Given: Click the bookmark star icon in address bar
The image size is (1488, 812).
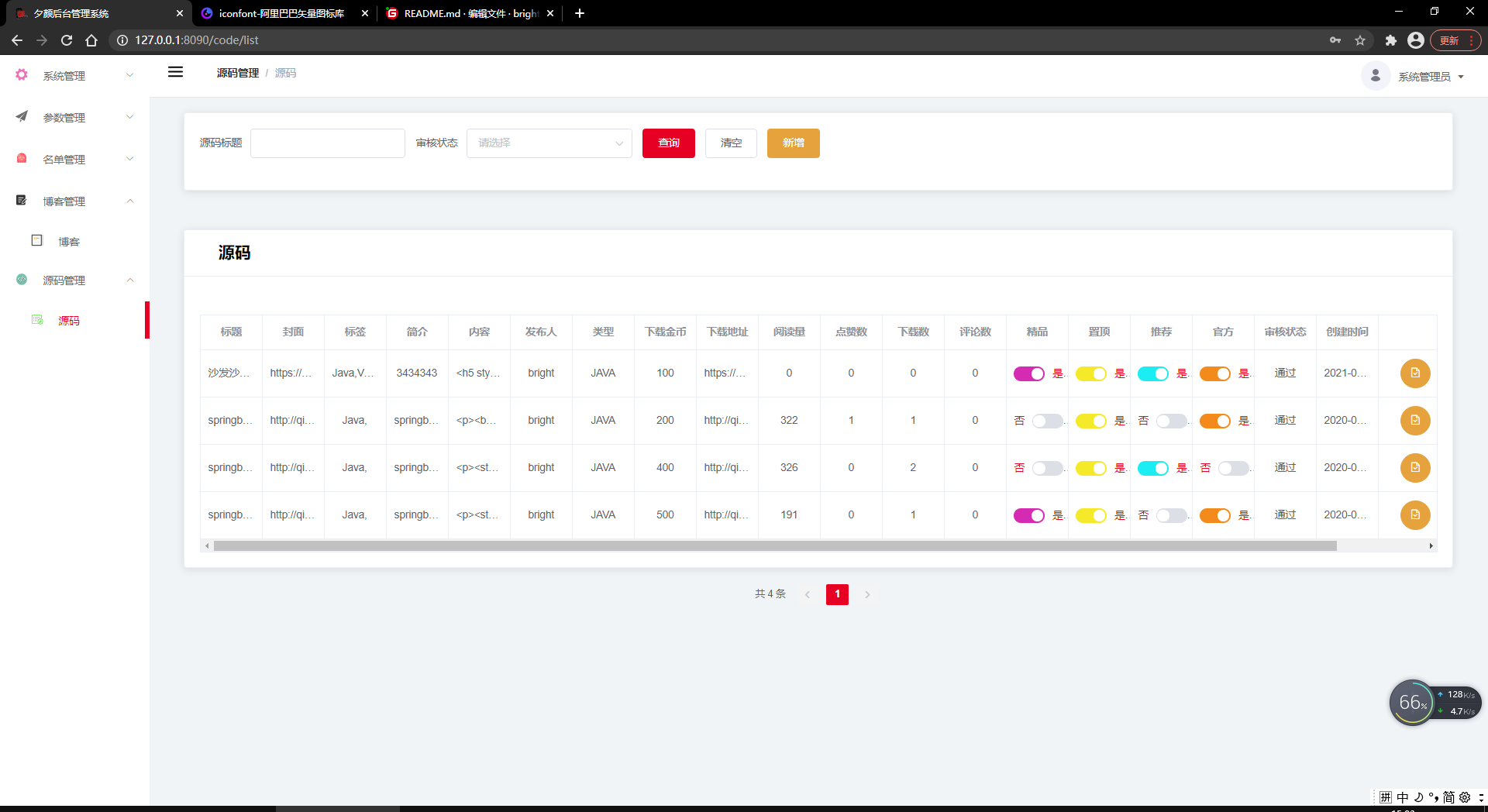Looking at the screenshot, I should pos(1360,40).
